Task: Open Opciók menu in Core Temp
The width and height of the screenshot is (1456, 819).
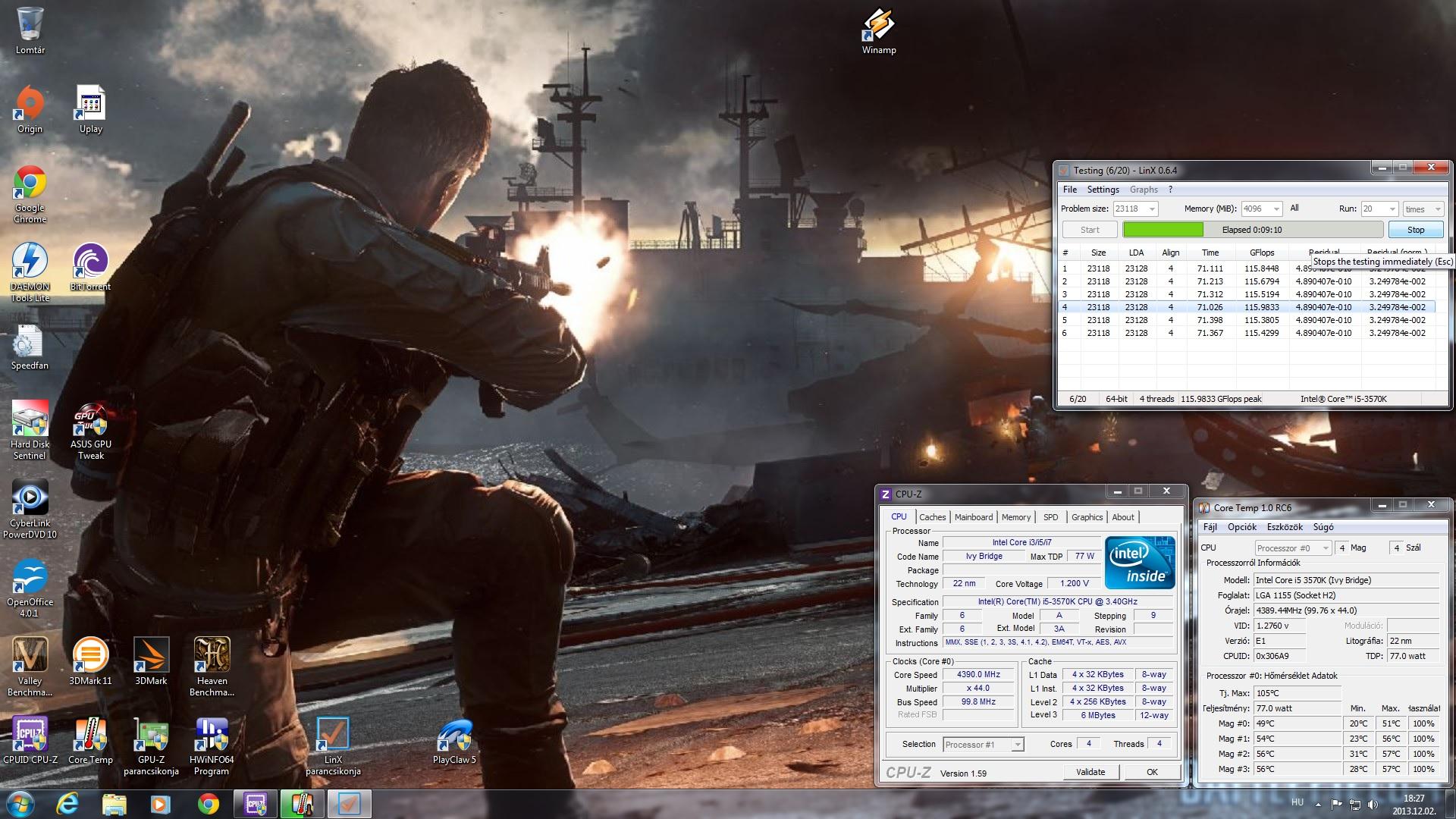Action: point(1242,527)
